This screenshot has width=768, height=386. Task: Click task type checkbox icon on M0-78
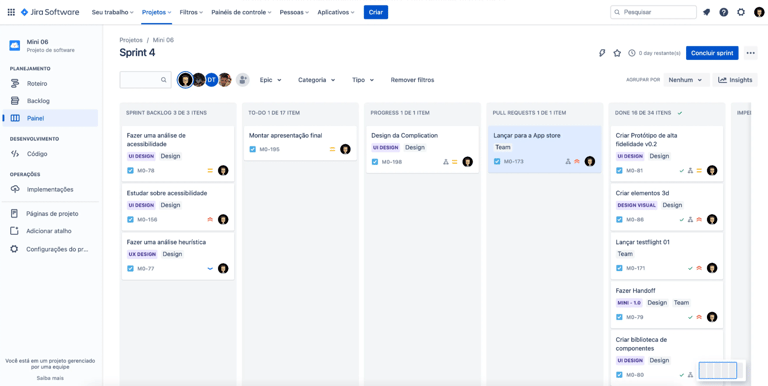[x=130, y=170]
